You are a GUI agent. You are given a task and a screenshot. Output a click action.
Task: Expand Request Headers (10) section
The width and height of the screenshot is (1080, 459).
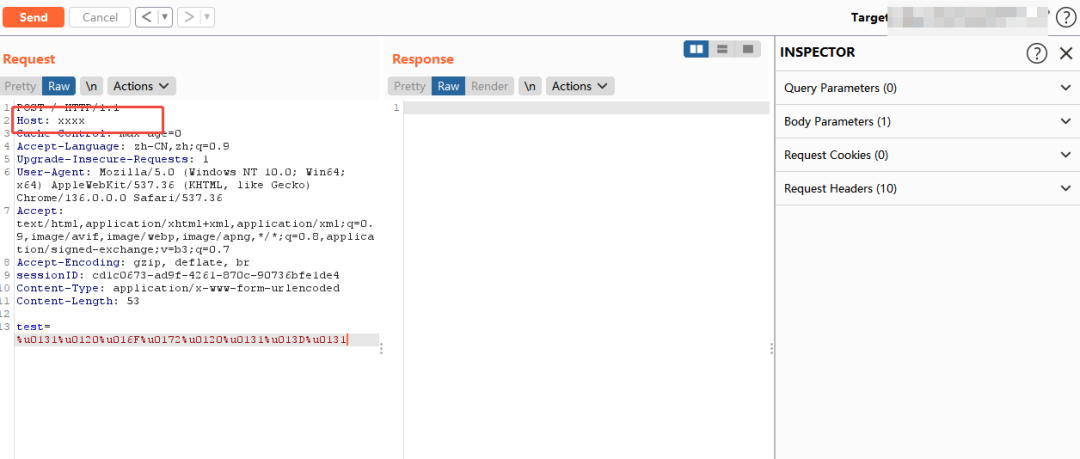tap(926, 188)
